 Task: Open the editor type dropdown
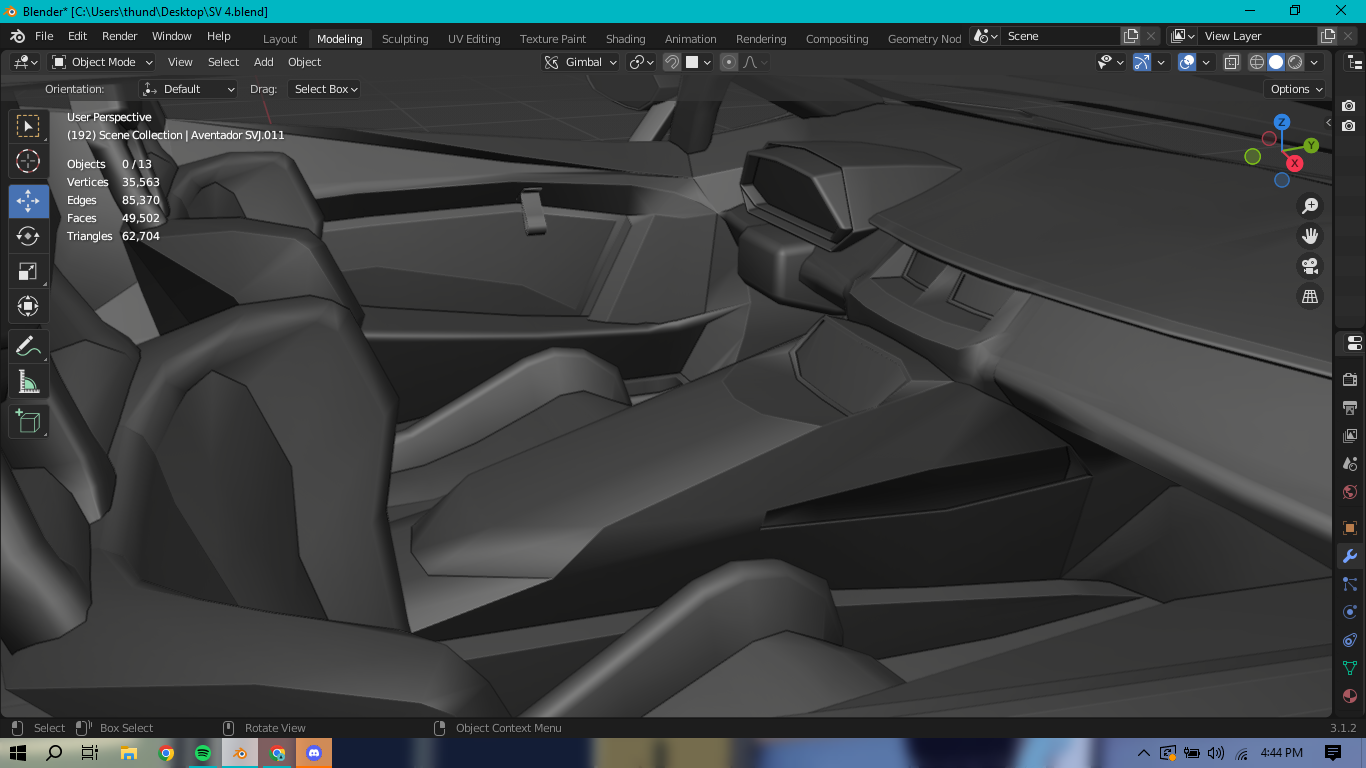(25, 62)
